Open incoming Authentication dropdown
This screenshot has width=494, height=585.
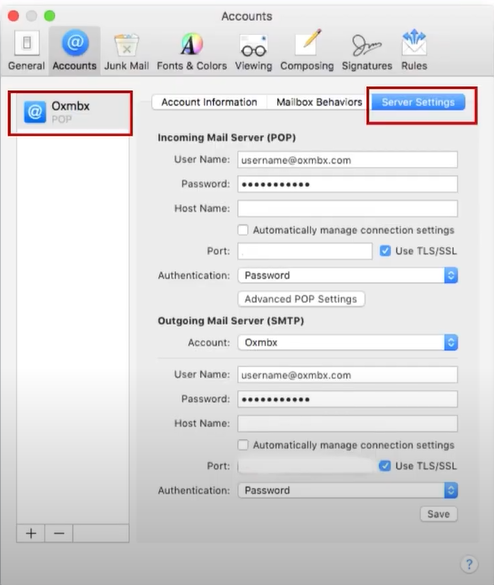347,275
